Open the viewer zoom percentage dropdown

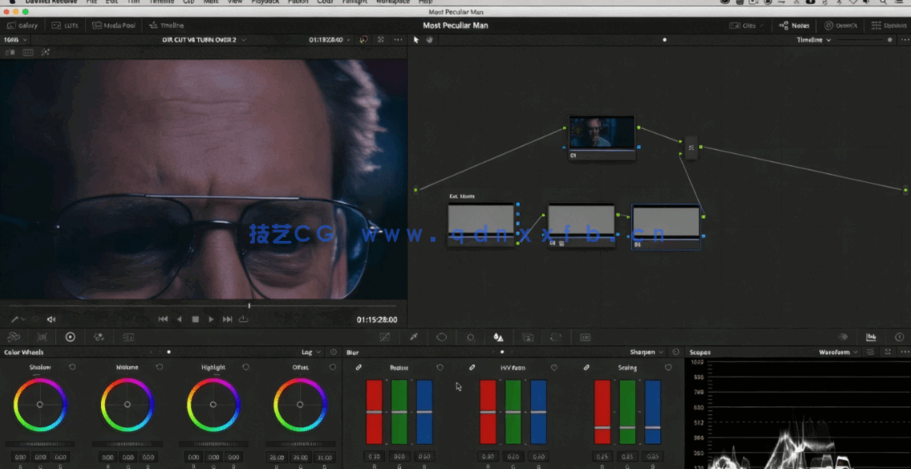click(x=16, y=40)
